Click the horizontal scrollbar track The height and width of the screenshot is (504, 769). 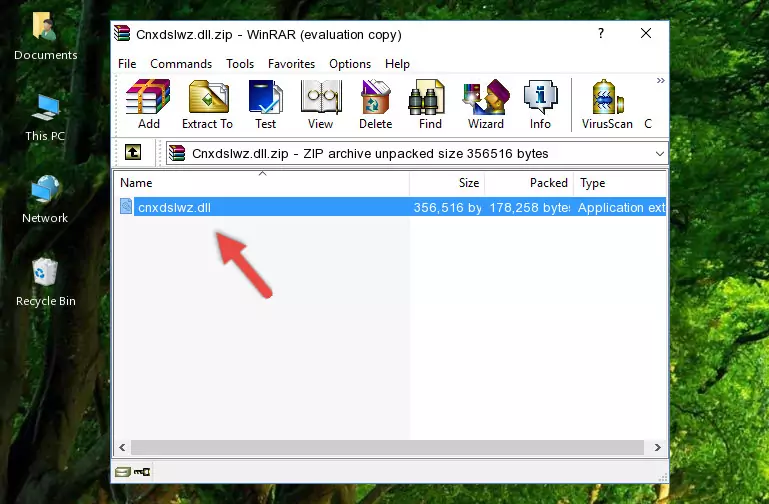387,447
